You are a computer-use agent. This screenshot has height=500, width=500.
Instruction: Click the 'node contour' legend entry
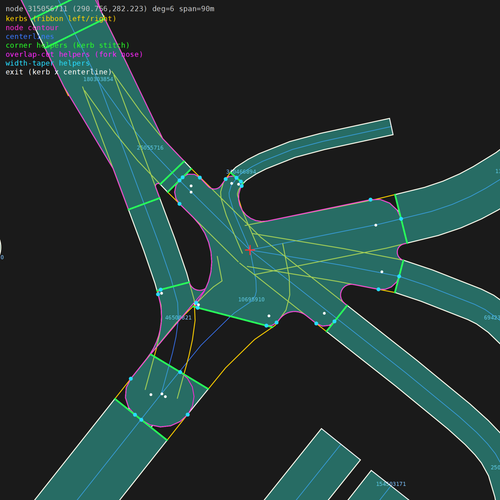point(32,27)
